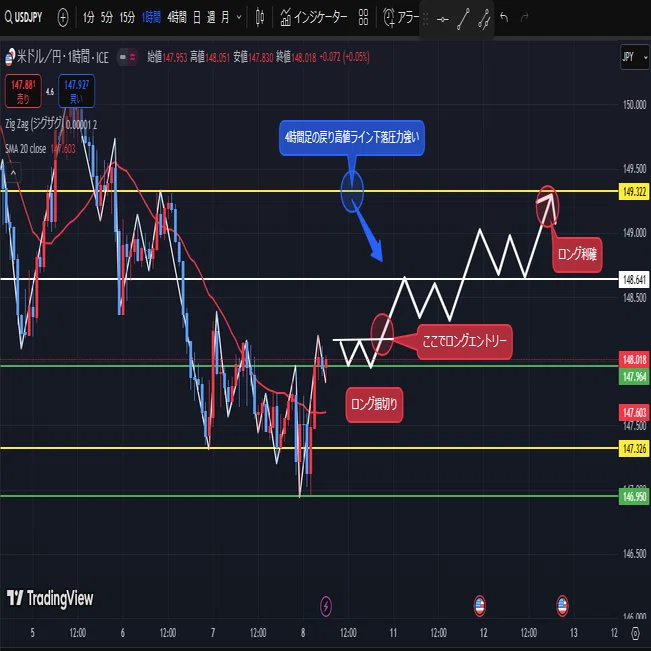Switch to the 15分 timeframe
This screenshot has width=651, height=651.
click(x=127, y=17)
